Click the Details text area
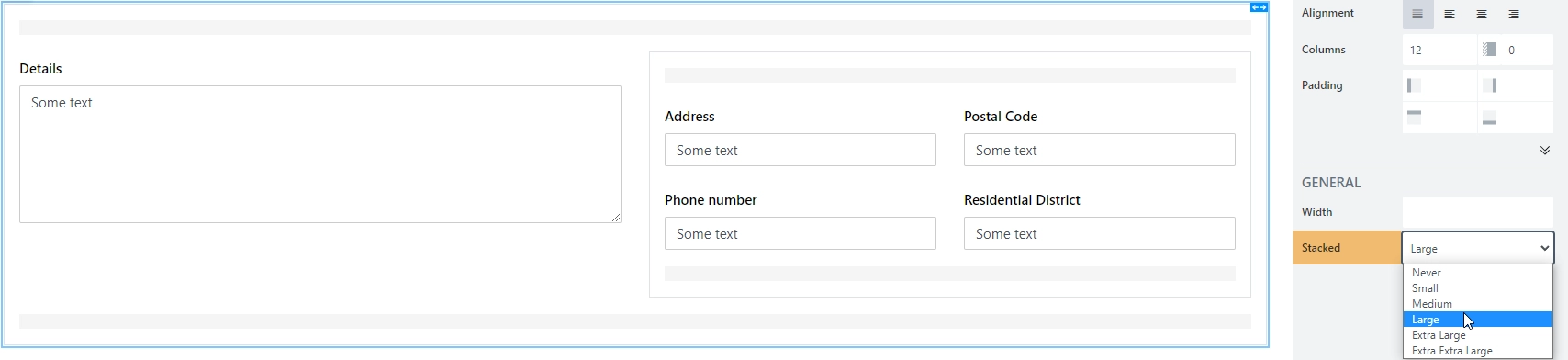Viewport: 1568px width, 360px height. point(320,154)
